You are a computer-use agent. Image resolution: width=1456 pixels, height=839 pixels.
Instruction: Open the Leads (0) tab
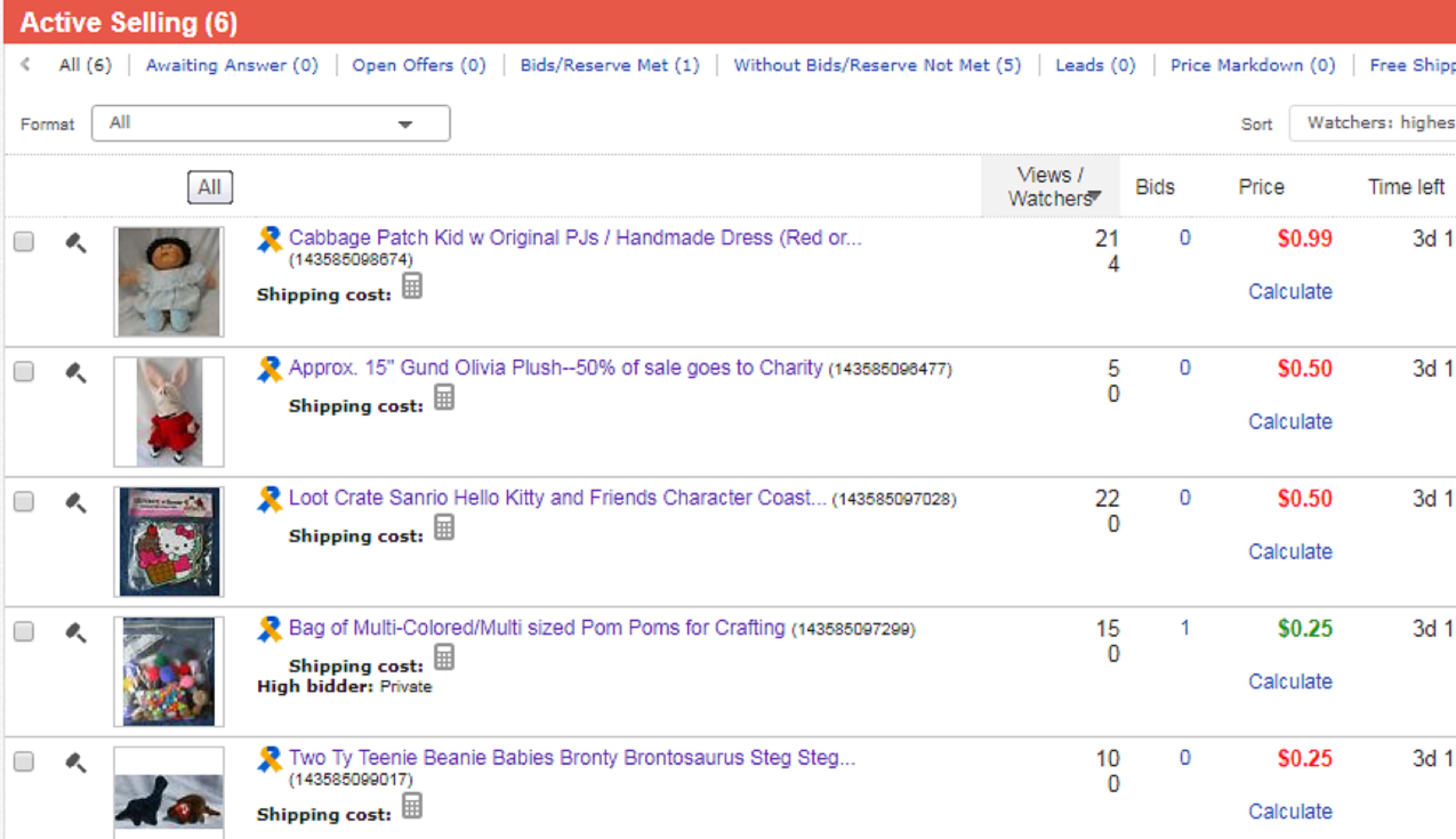point(1095,65)
